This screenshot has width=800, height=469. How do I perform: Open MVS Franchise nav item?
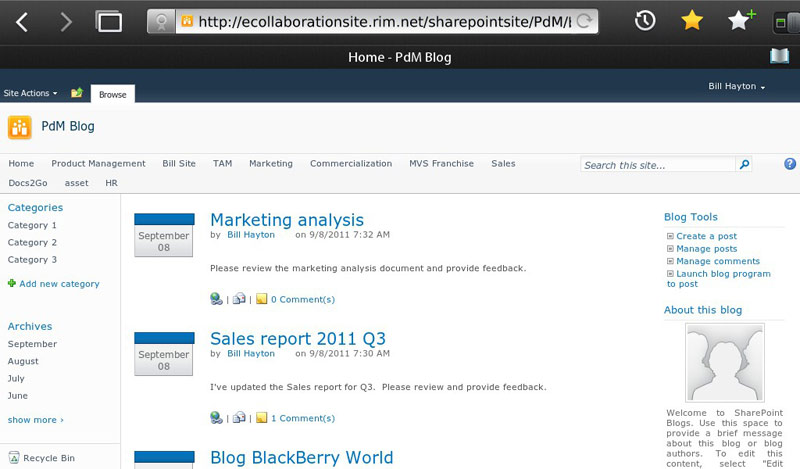pos(441,163)
